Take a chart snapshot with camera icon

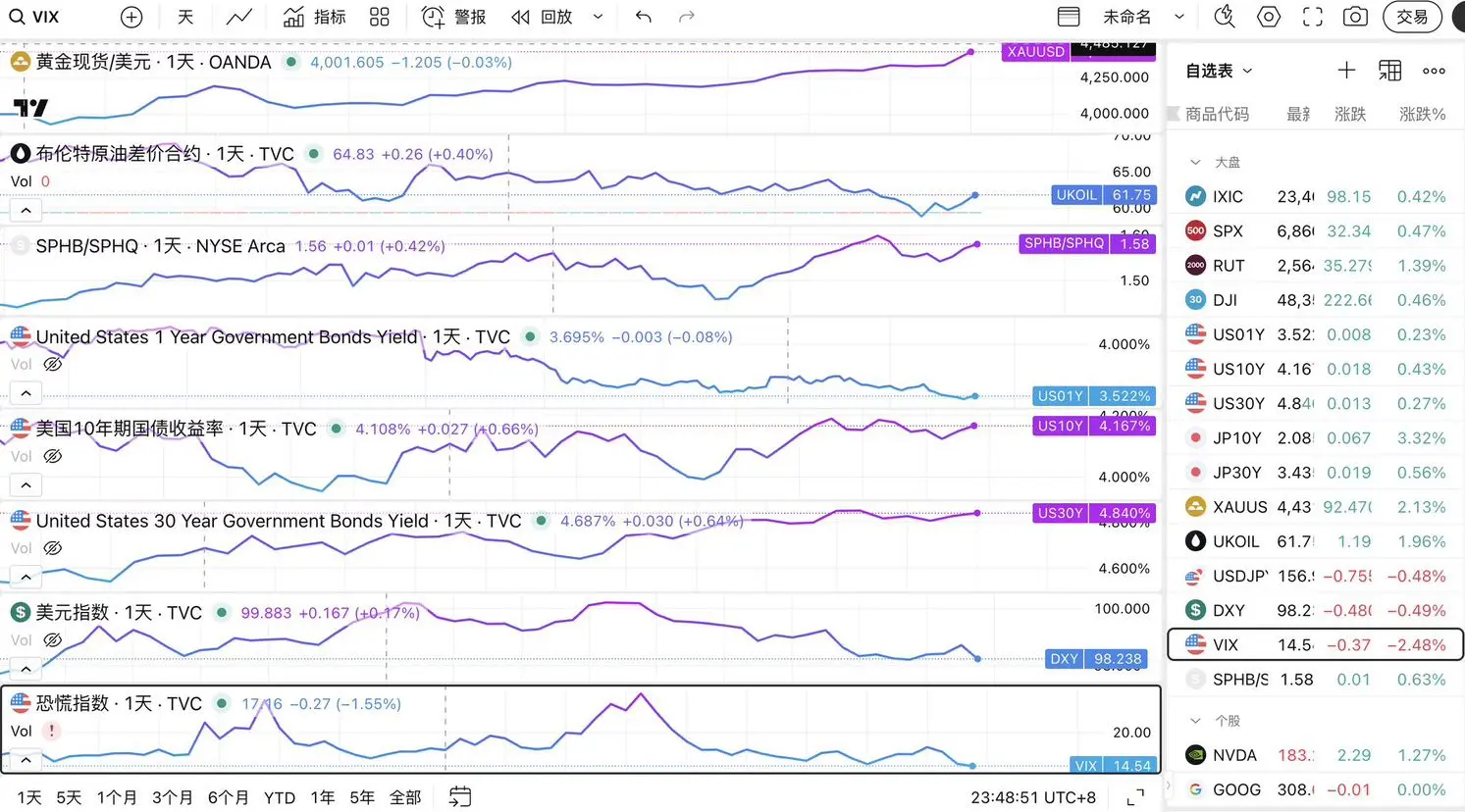1355,17
